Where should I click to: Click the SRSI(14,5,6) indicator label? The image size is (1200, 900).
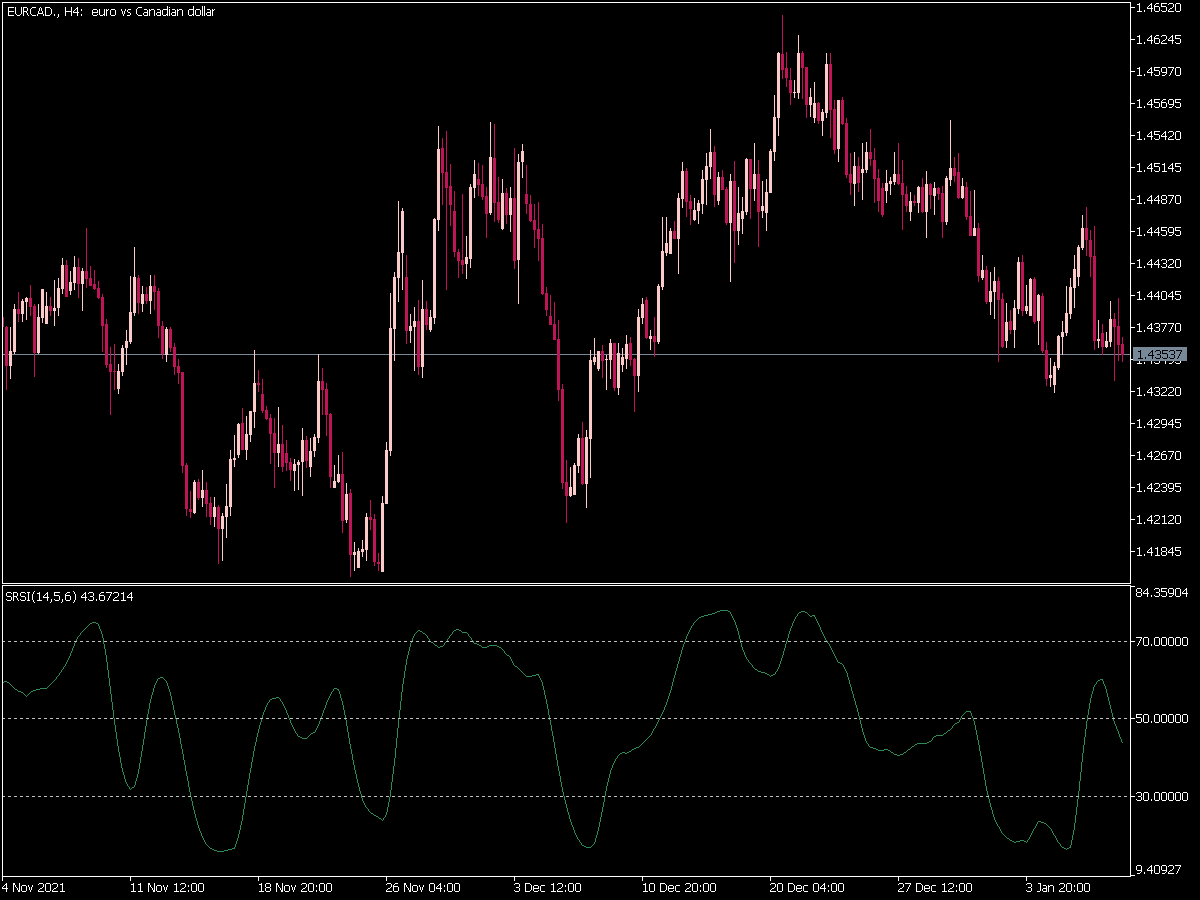coord(69,597)
